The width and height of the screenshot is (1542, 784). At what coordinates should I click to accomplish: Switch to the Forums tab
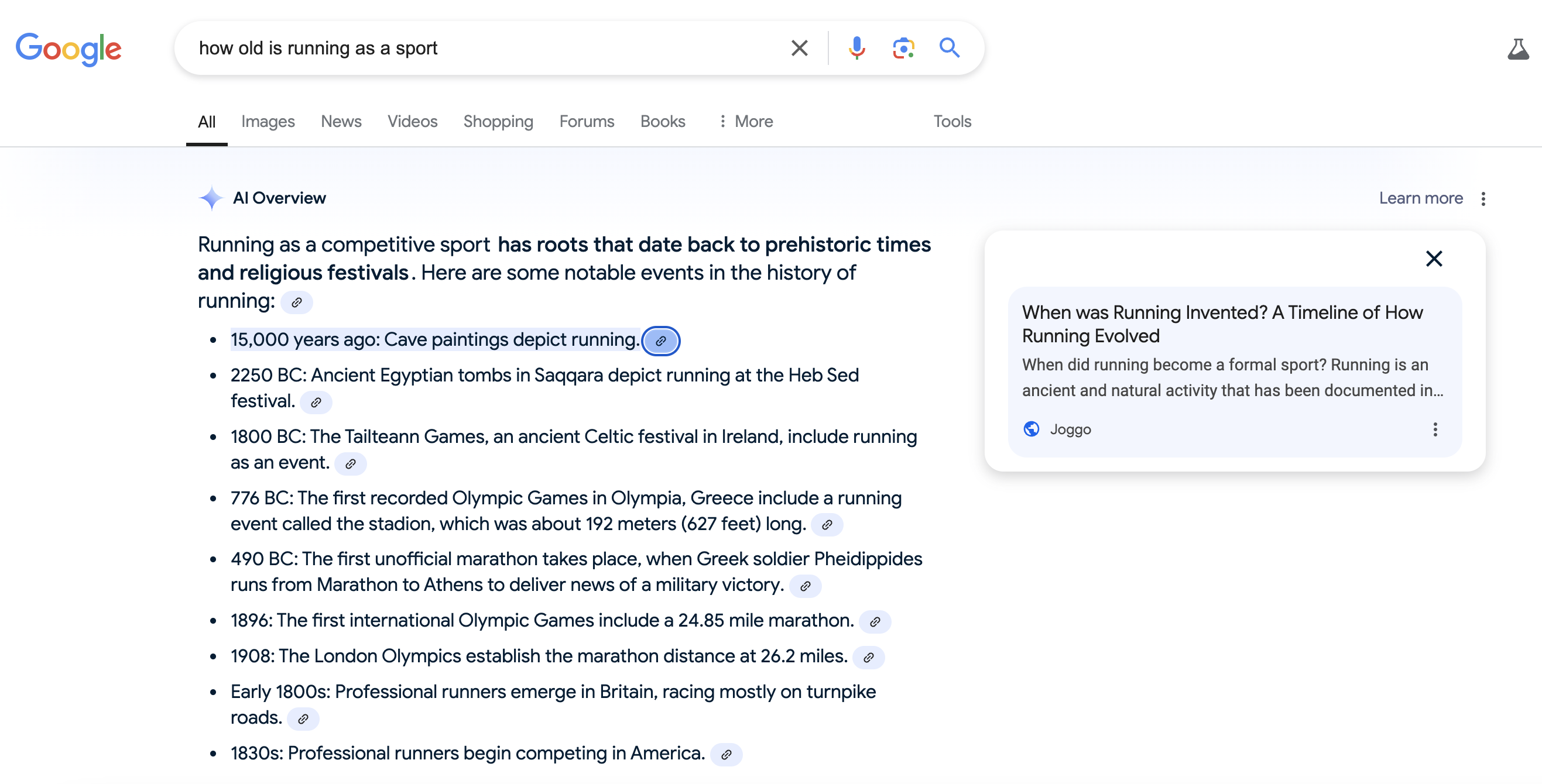(586, 122)
